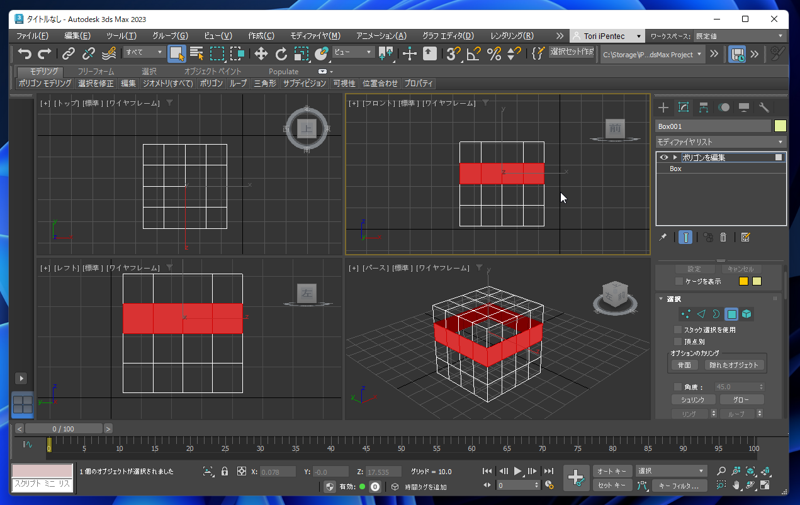Activate the Unlink Selection tool
This screenshot has width=800, height=505.
(88, 54)
